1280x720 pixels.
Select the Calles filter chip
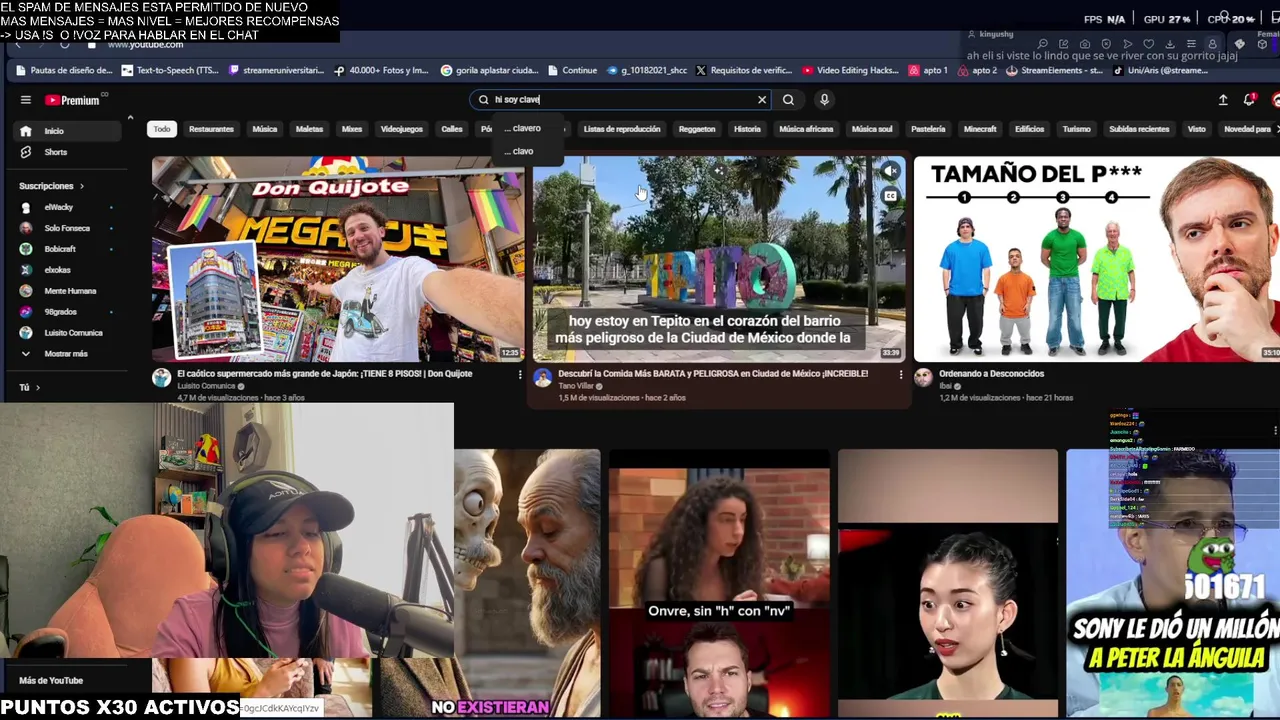point(452,129)
